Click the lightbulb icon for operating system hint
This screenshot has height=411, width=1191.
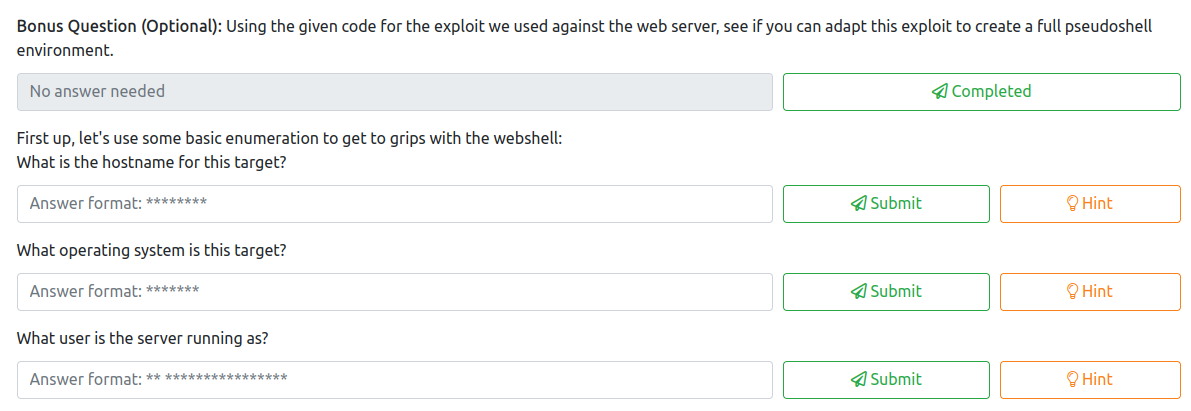click(1073, 292)
